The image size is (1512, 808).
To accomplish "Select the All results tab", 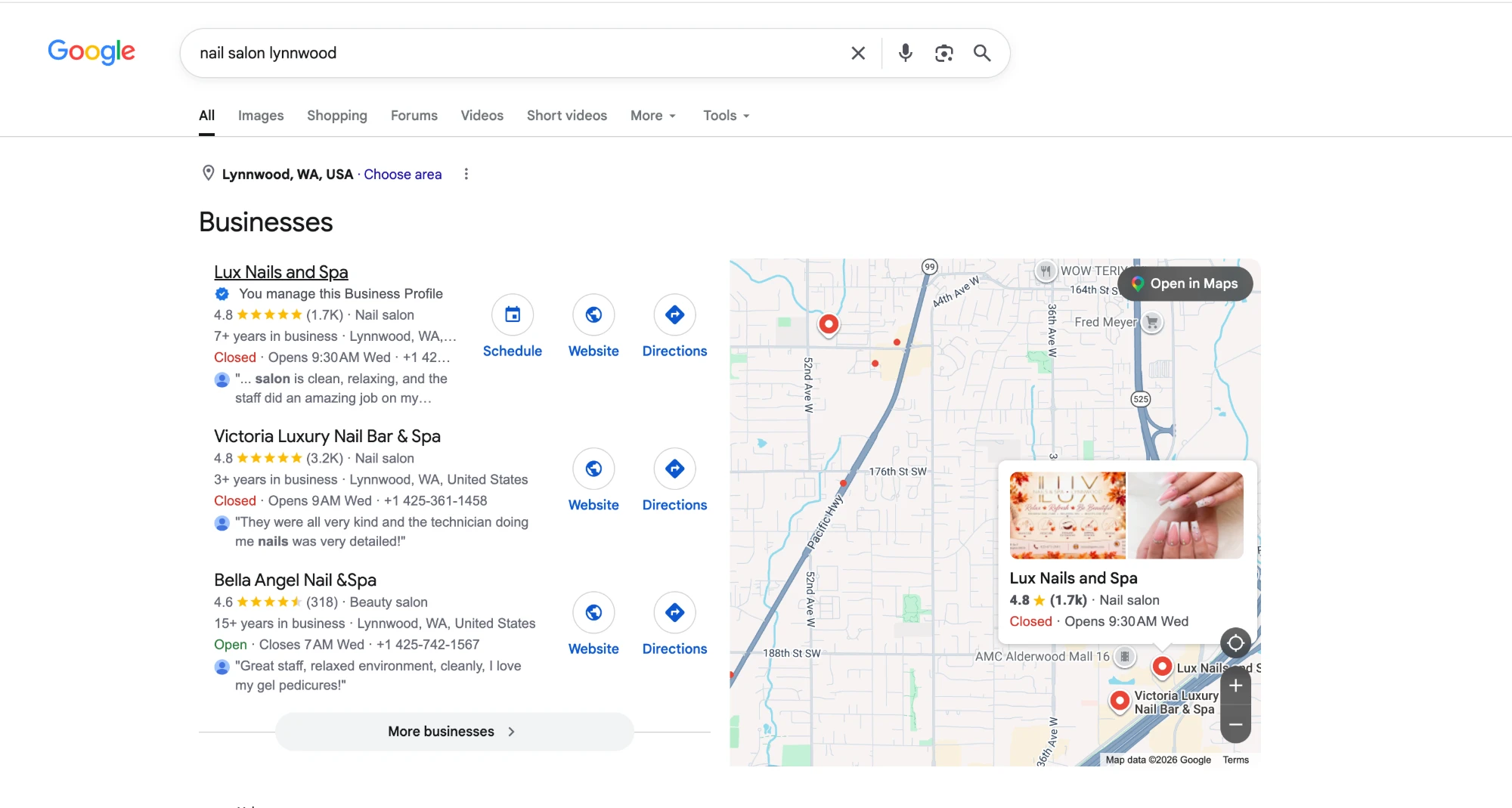I will click(x=206, y=116).
